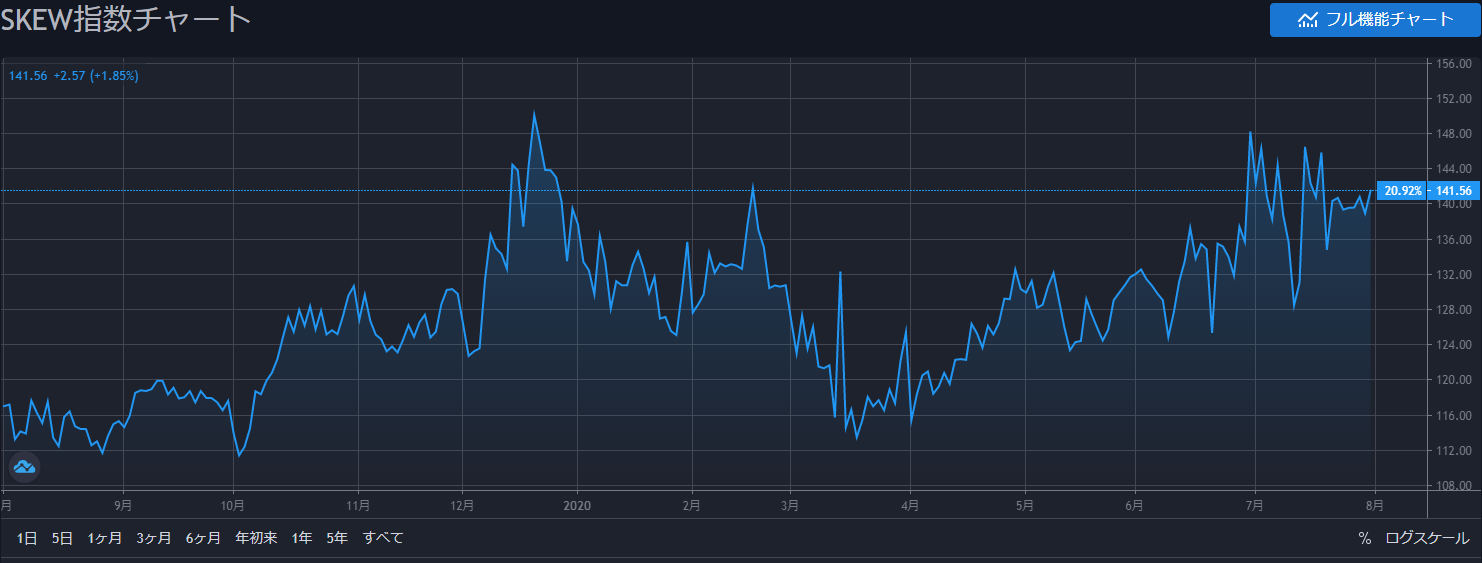Click the TradingView cloud logo icon
1482x563 pixels.
24,466
